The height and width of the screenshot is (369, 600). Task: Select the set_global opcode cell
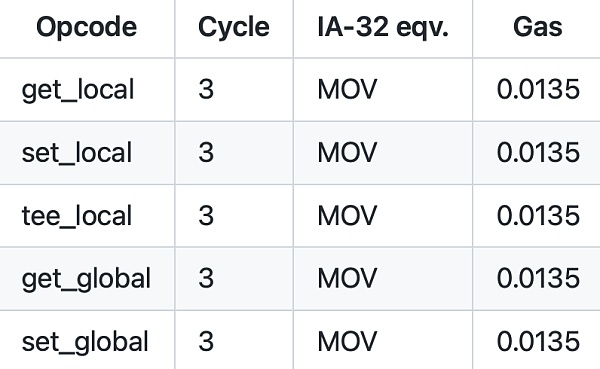click(x=85, y=342)
